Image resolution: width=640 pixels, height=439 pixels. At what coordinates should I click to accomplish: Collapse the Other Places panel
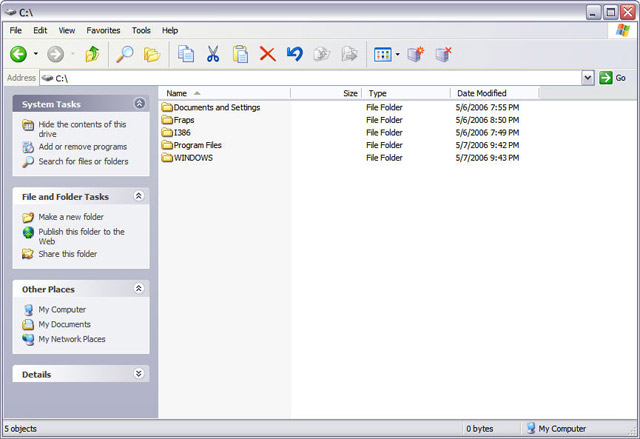(x=139, y=288)
